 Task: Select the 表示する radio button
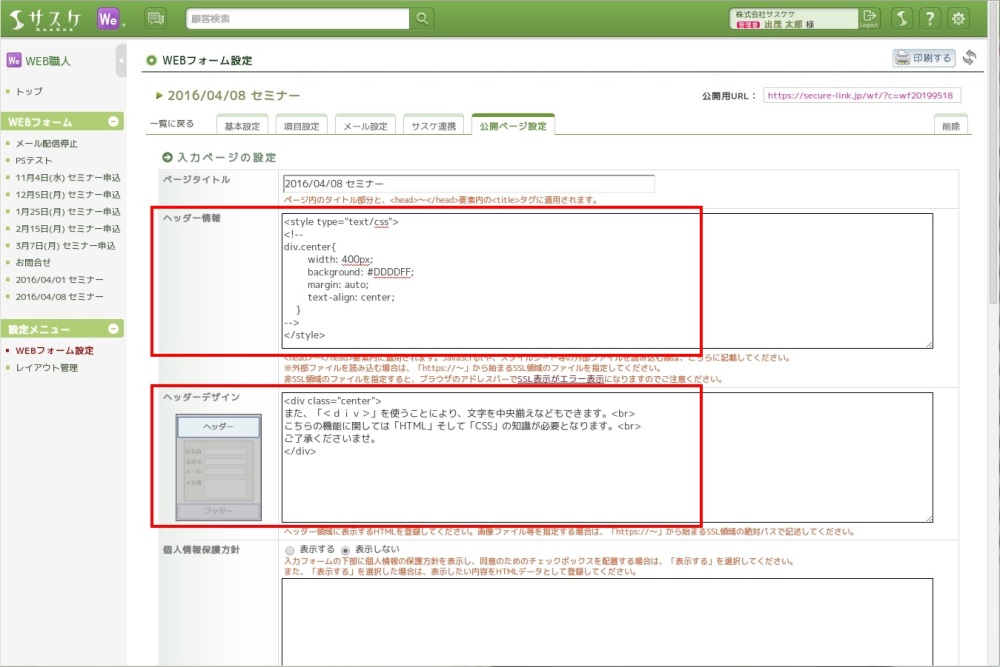tap(290, 550)
